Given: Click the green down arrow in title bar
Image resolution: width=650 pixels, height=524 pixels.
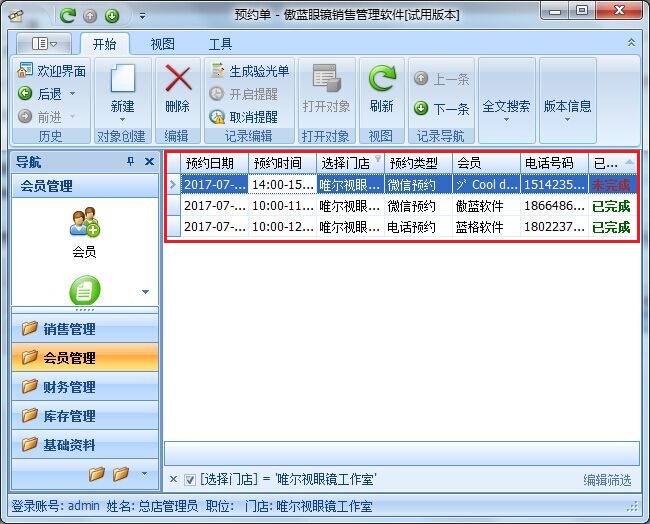Looking at the screenshot, I should (112, 16).
